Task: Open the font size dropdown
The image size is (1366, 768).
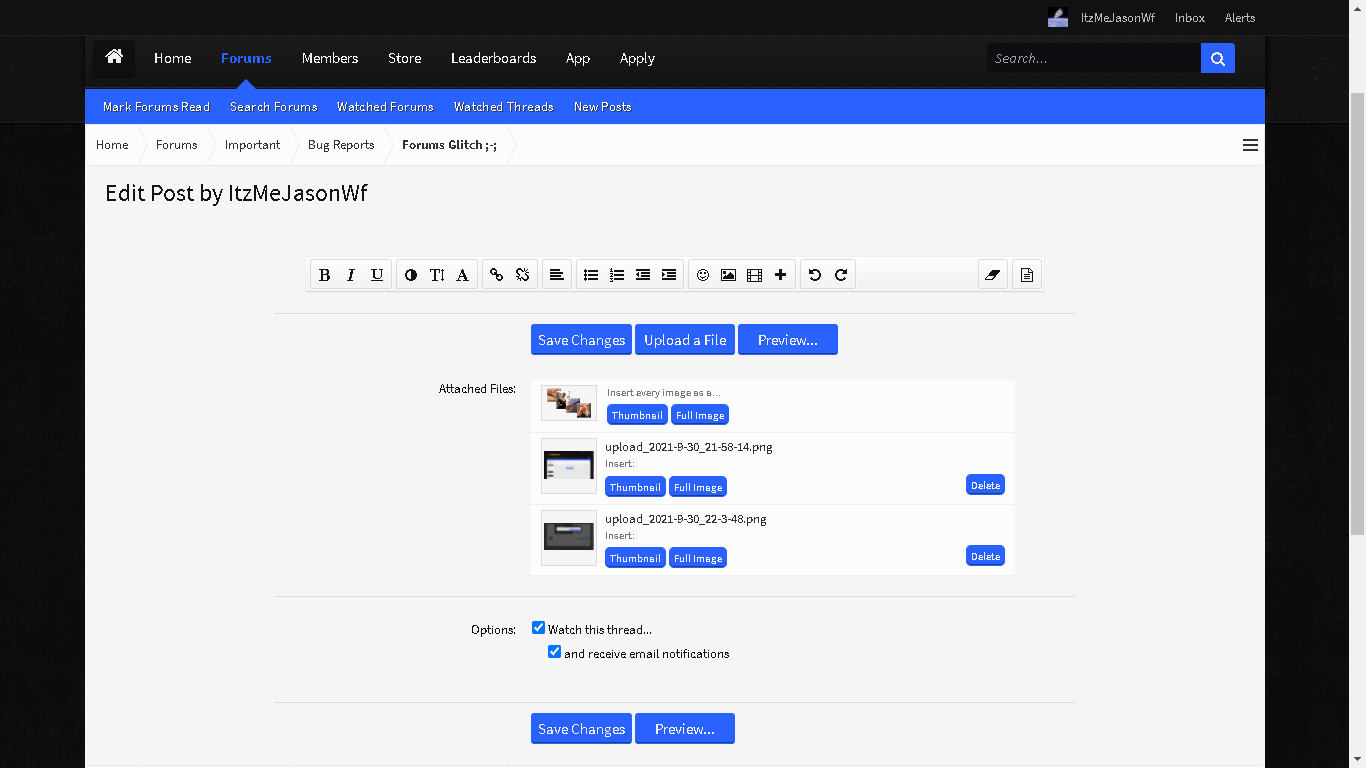Action: pyautogui.click(x=437, y=275)
